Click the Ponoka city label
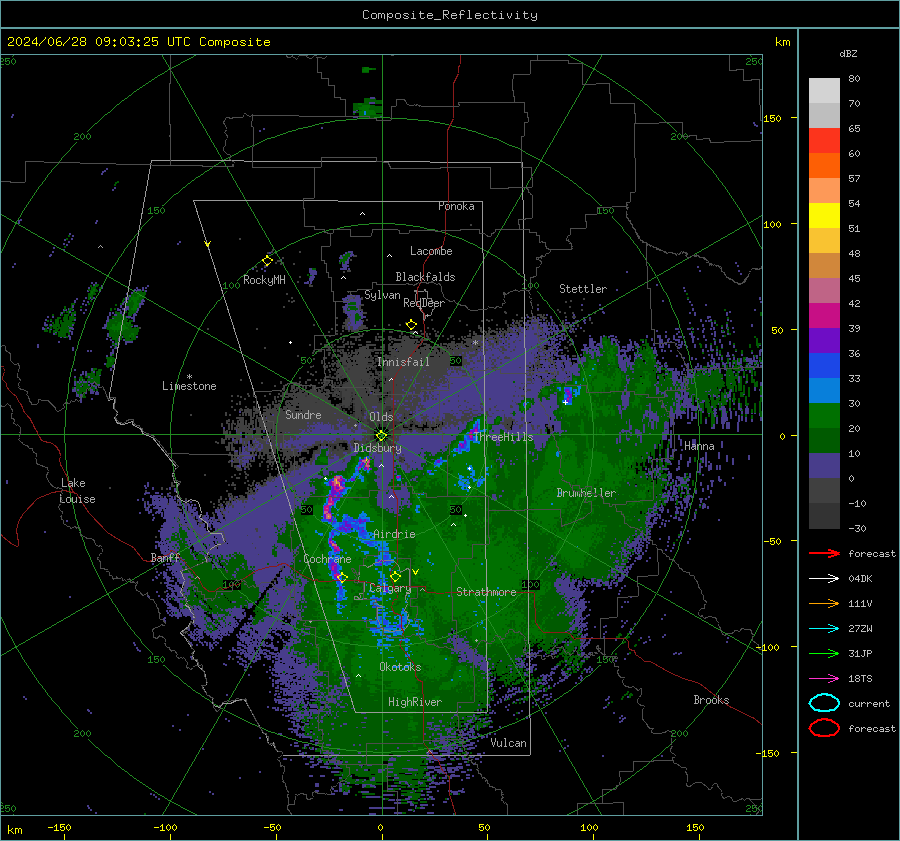900x841 pixels. [x=456, y=206]
